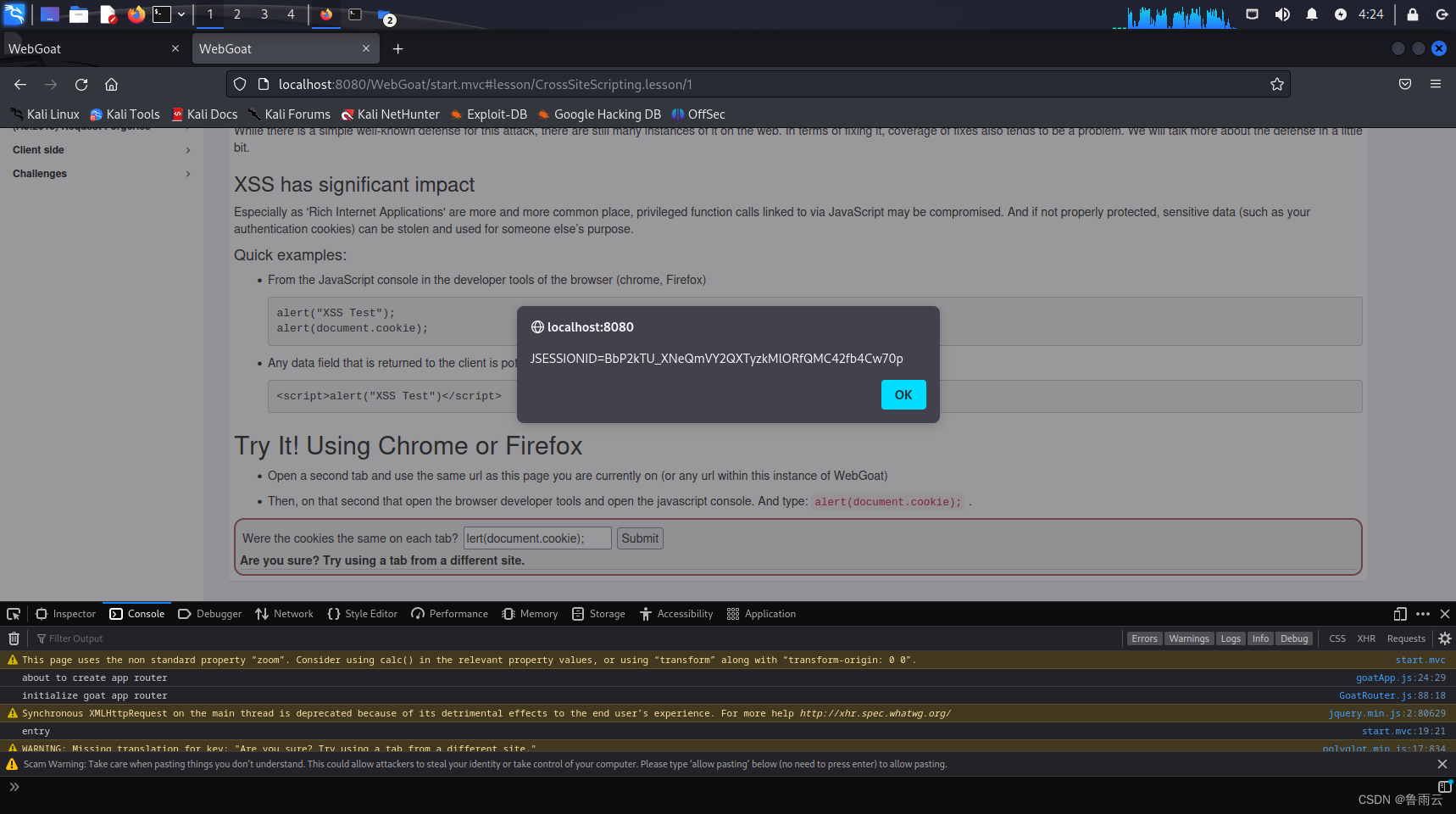Switch to the Memory devtools tab

coord(530,614)
